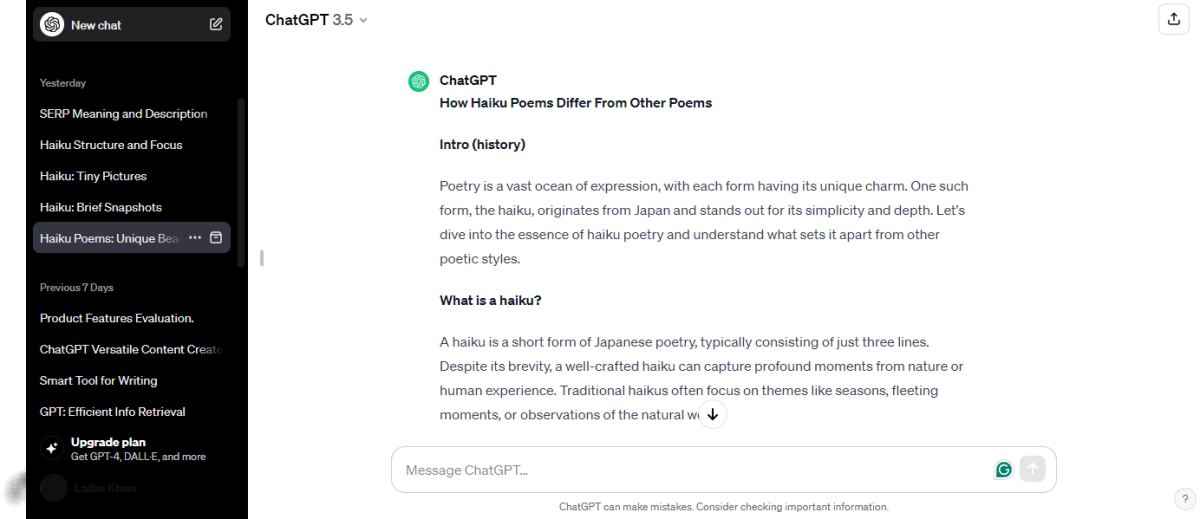Click the Grammarly icon in message box
Image resolution: width=1200 pixels, height=519 pixels.
1003,470
